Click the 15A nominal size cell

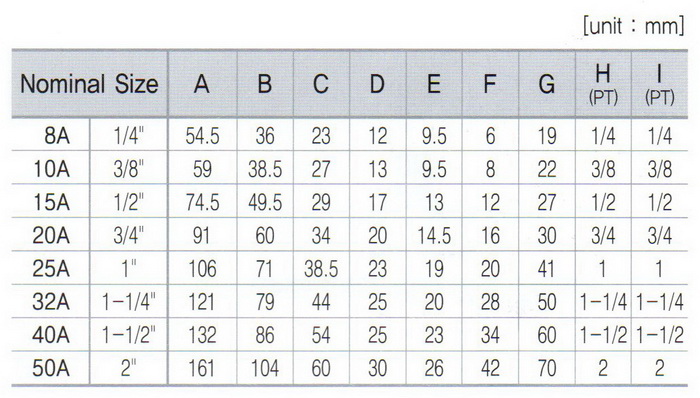tap(52, 202)
